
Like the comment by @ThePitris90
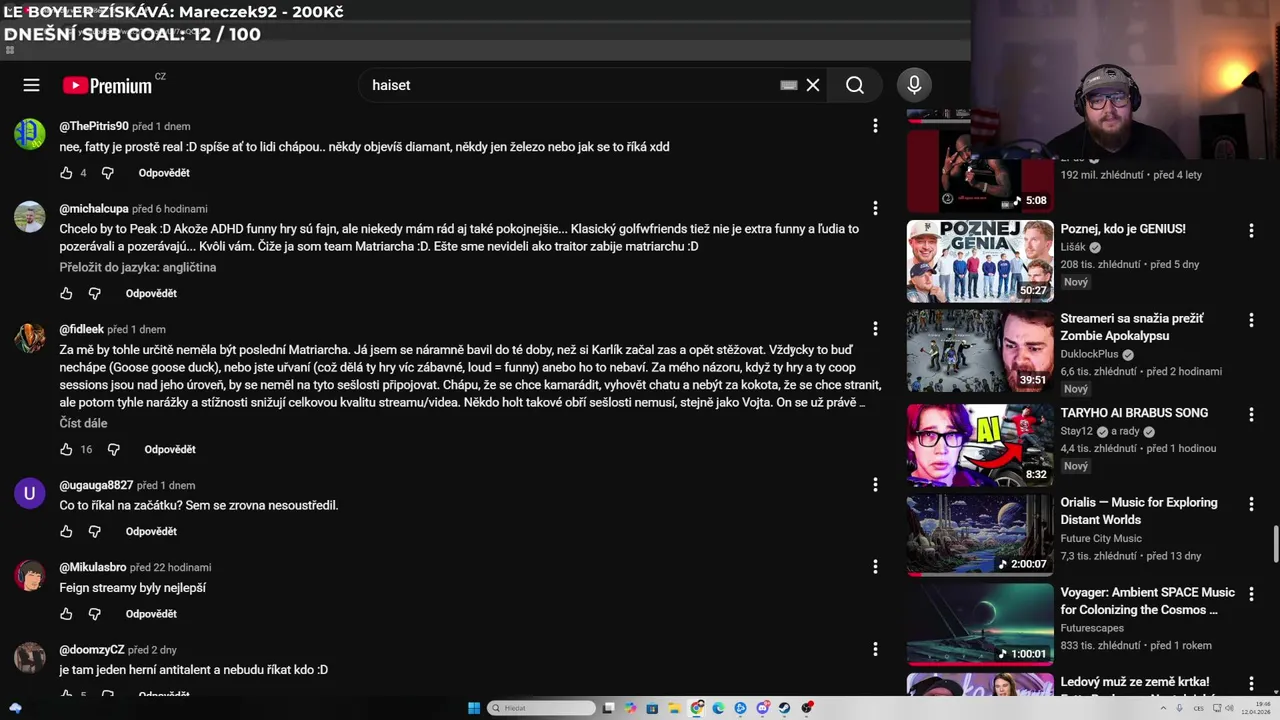point(66,173)
